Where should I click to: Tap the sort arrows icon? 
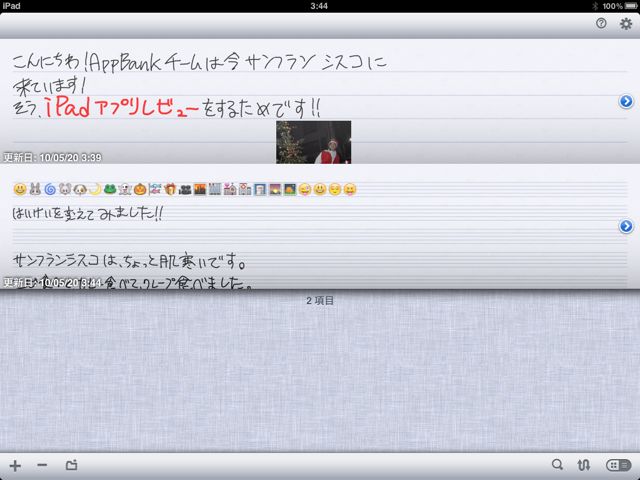point(584,465)
